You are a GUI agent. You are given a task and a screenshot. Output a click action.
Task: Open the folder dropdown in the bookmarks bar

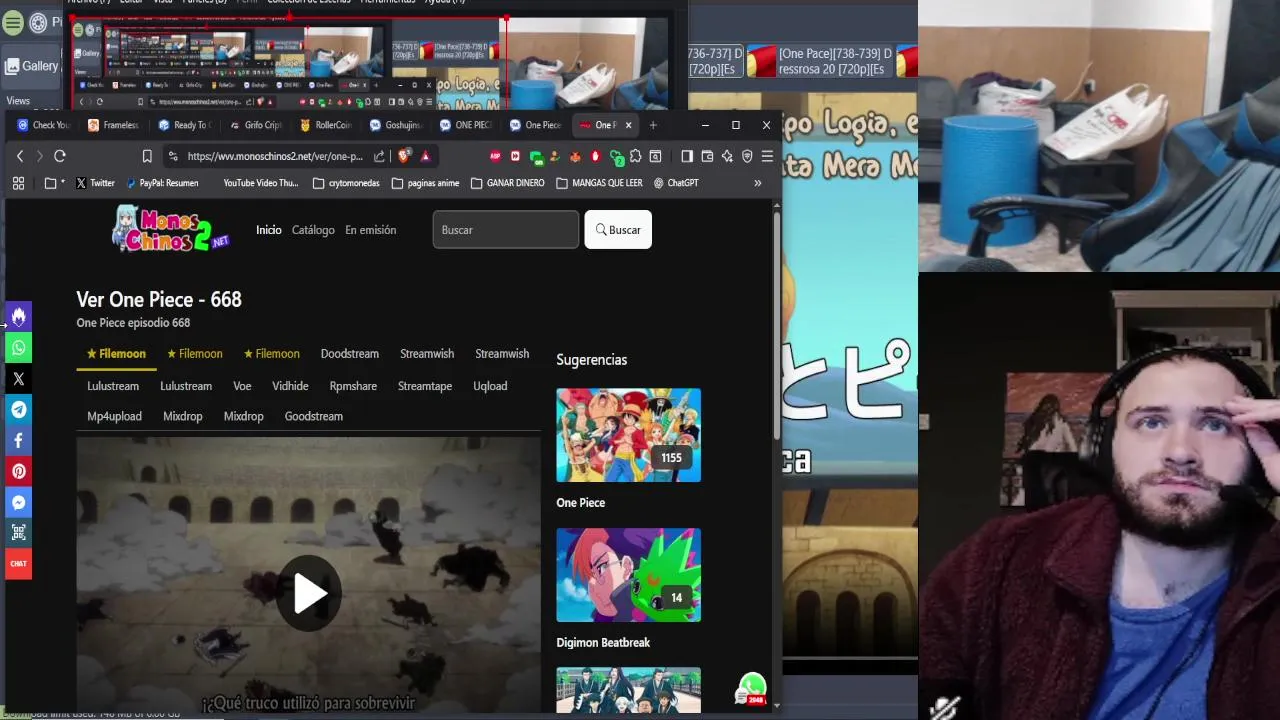[54, 183]
